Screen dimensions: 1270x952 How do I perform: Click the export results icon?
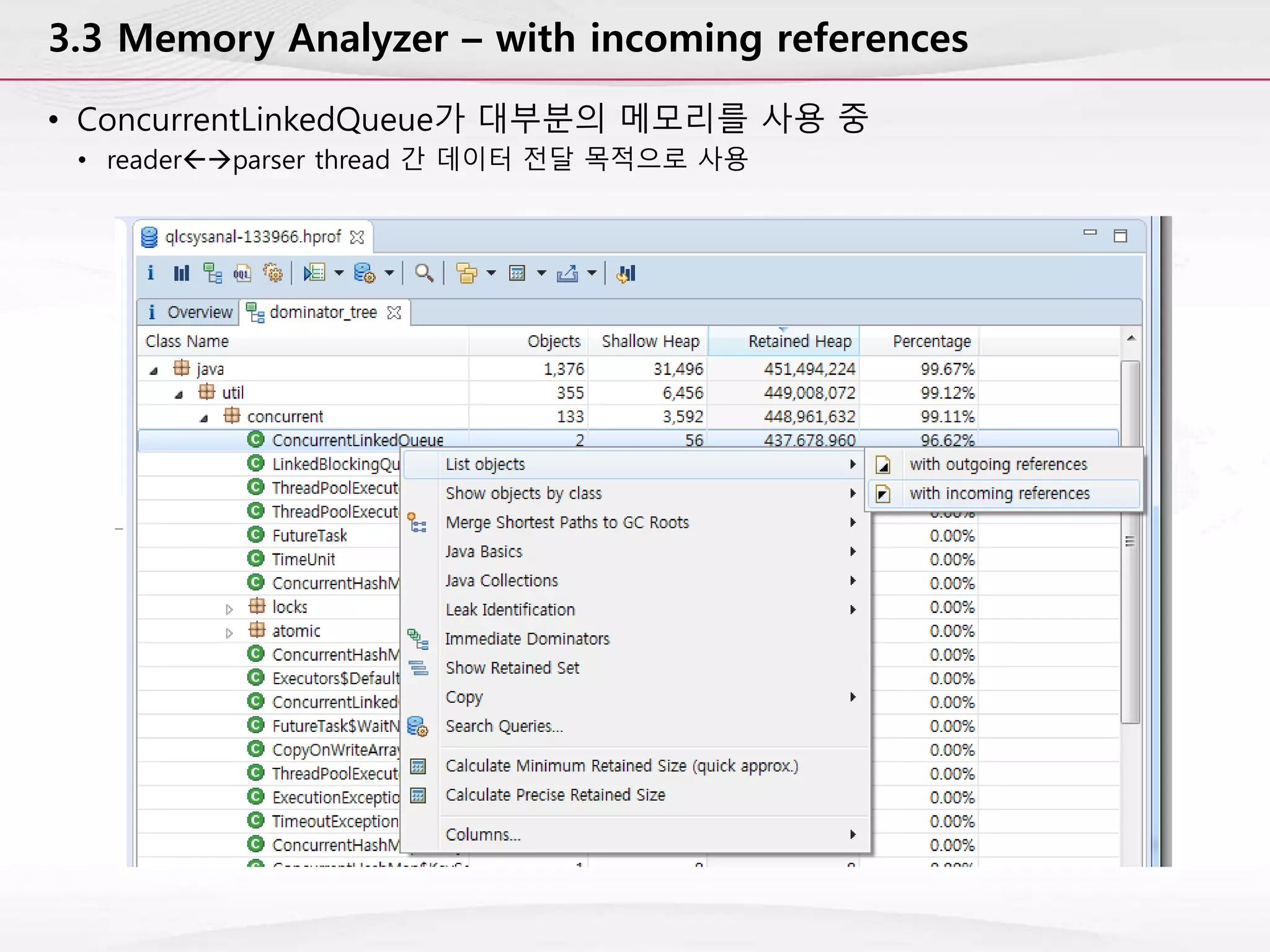pos(567,273)
